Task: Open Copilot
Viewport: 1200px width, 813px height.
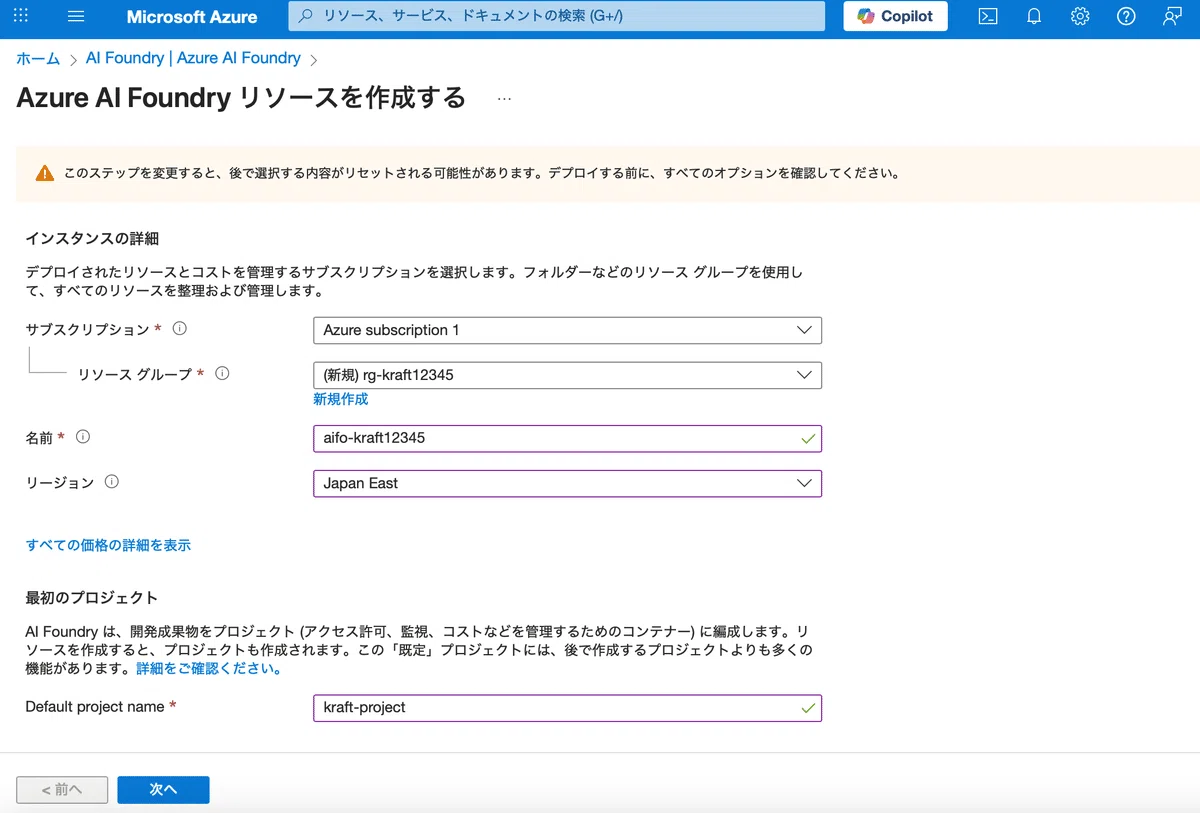Action: [895, 16]
